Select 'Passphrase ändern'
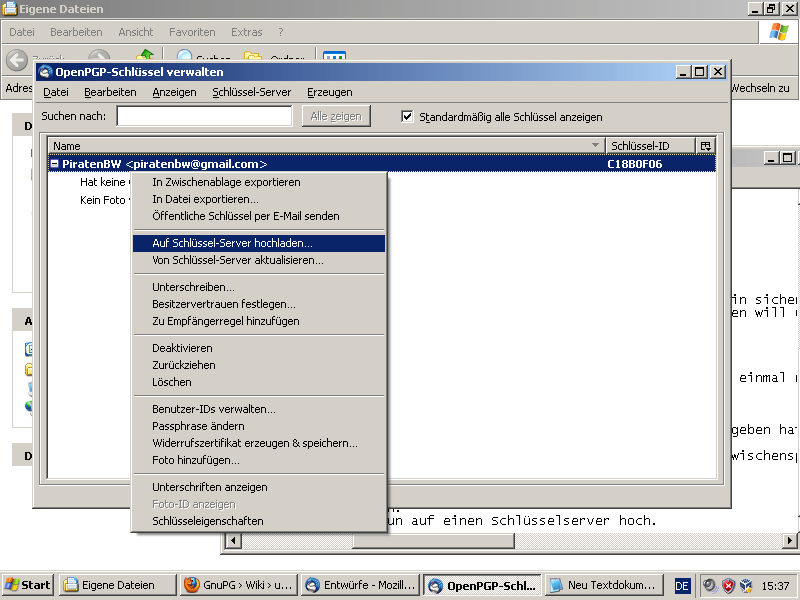The height and width of the screenshot is (600, 800). click(x=259, y=426)
